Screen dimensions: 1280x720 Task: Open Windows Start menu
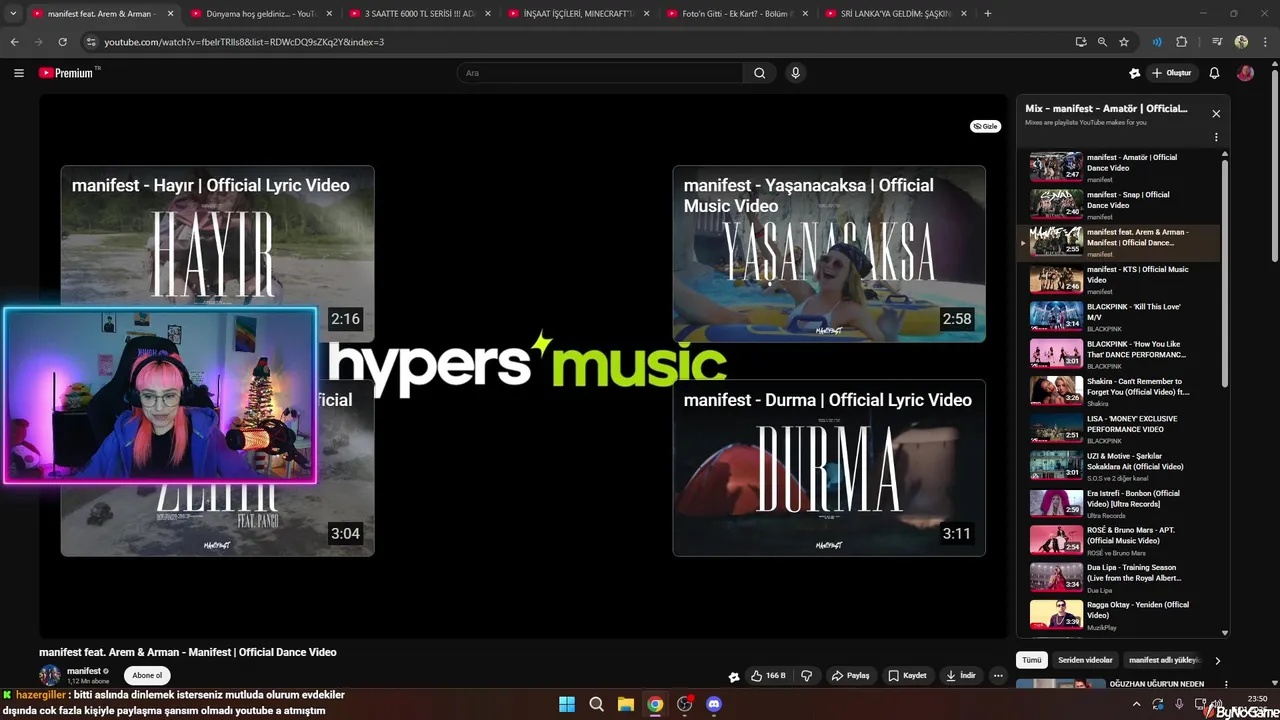567,704
